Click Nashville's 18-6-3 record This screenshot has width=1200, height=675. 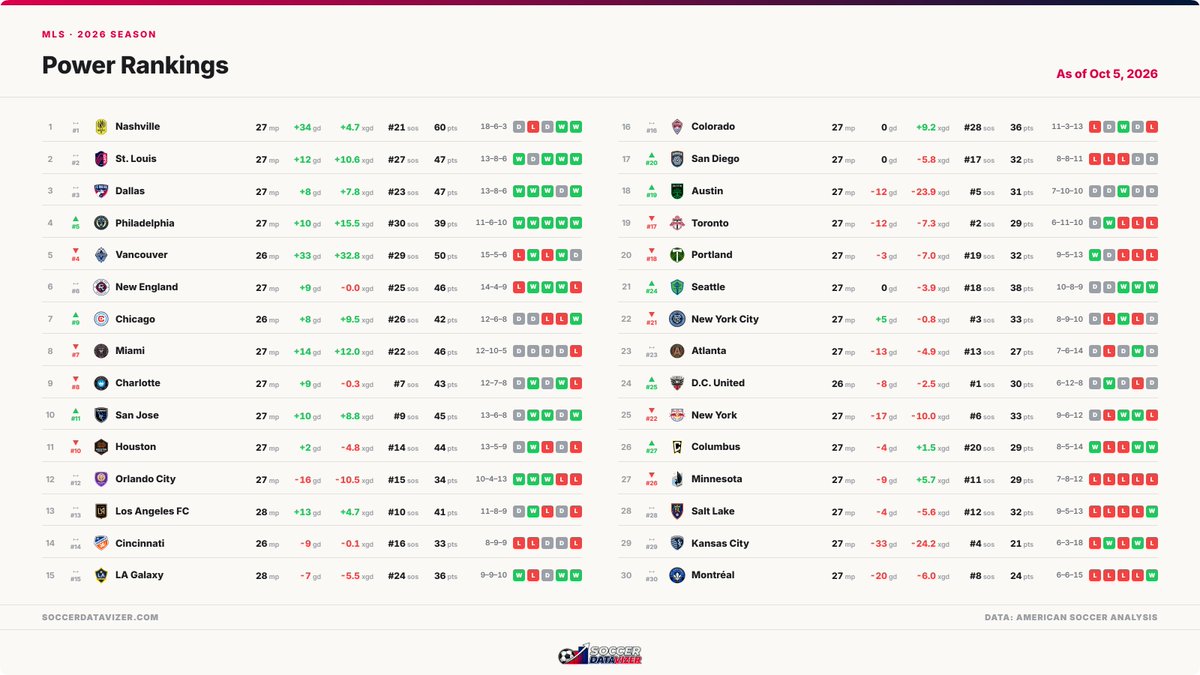494,127
